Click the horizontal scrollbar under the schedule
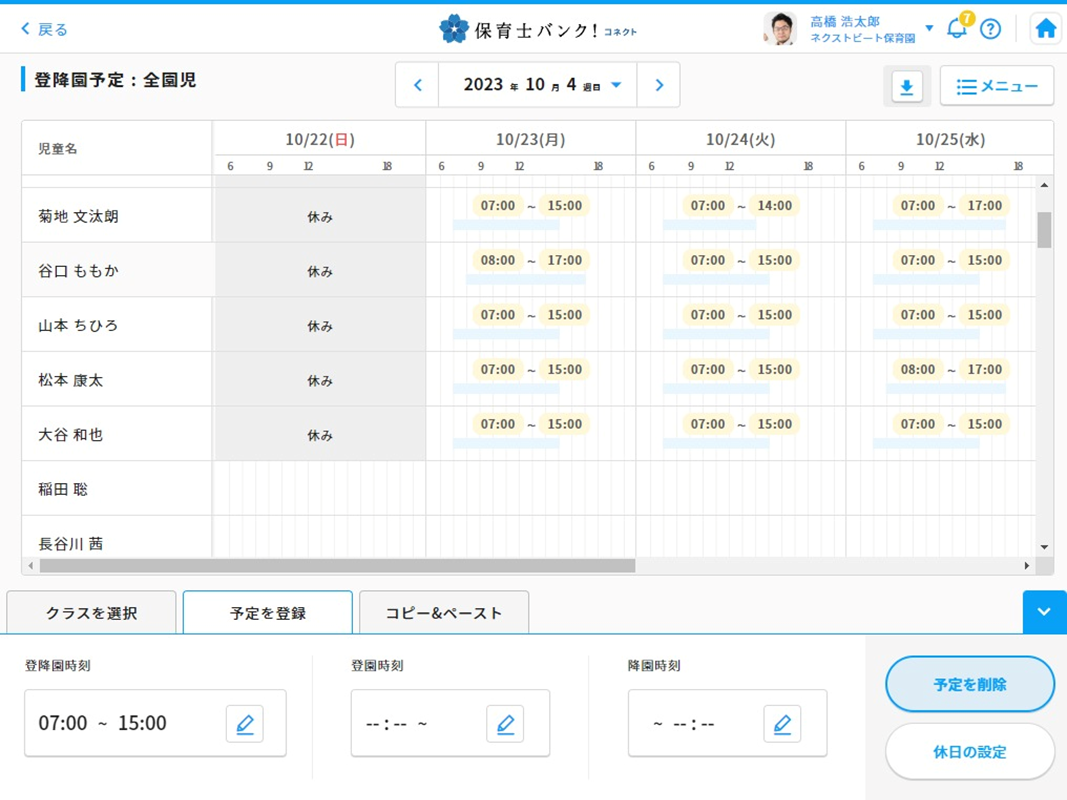Viewport: 1067px width, 800px height. click(x=337, y=566)
